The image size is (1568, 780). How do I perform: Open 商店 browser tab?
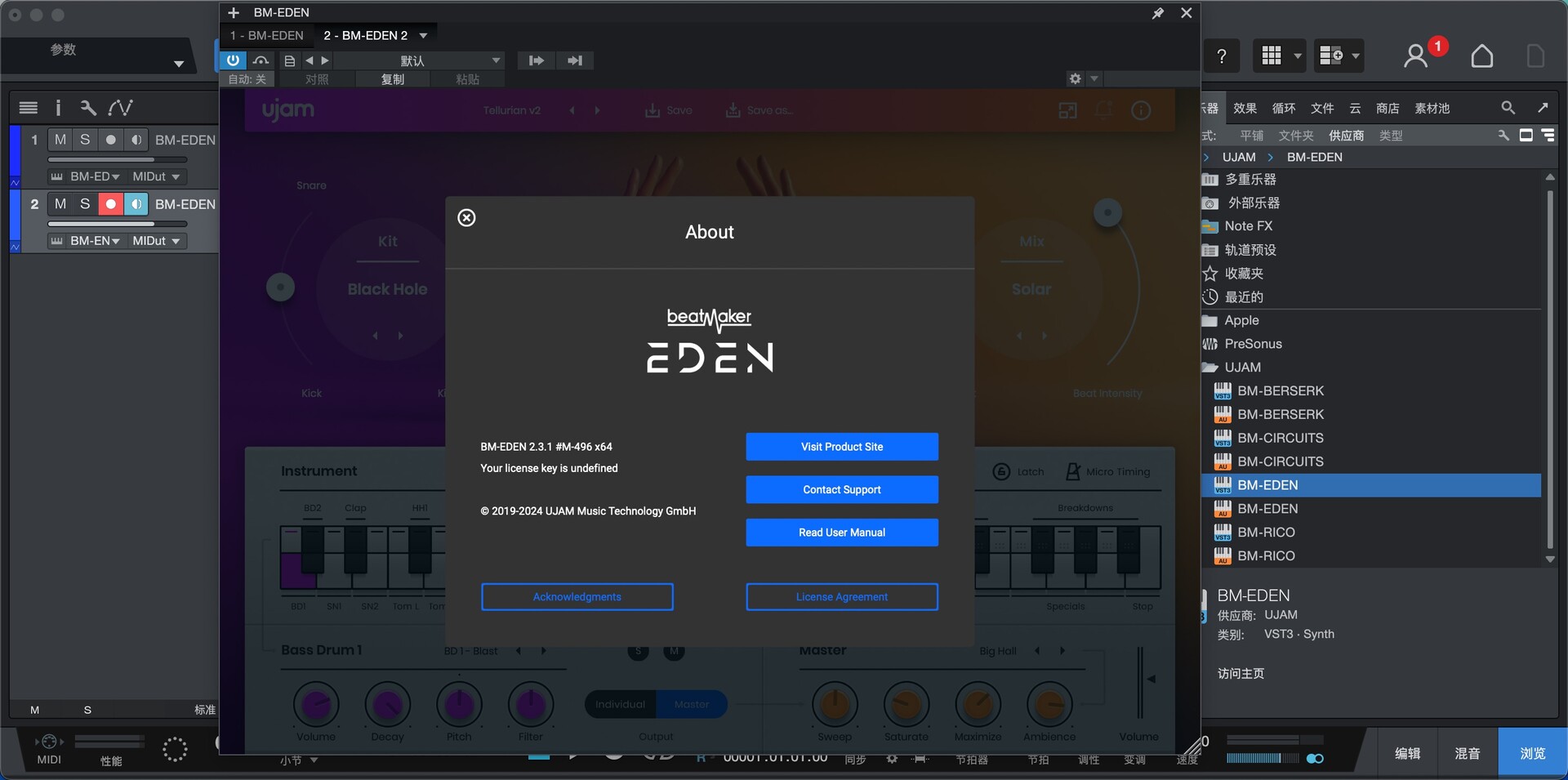[x=1388, y=109]
